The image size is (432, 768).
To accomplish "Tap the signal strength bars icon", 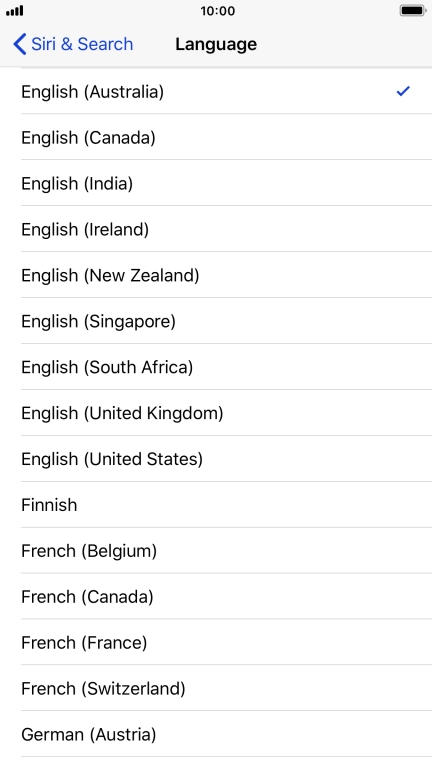I will point(15,11).
